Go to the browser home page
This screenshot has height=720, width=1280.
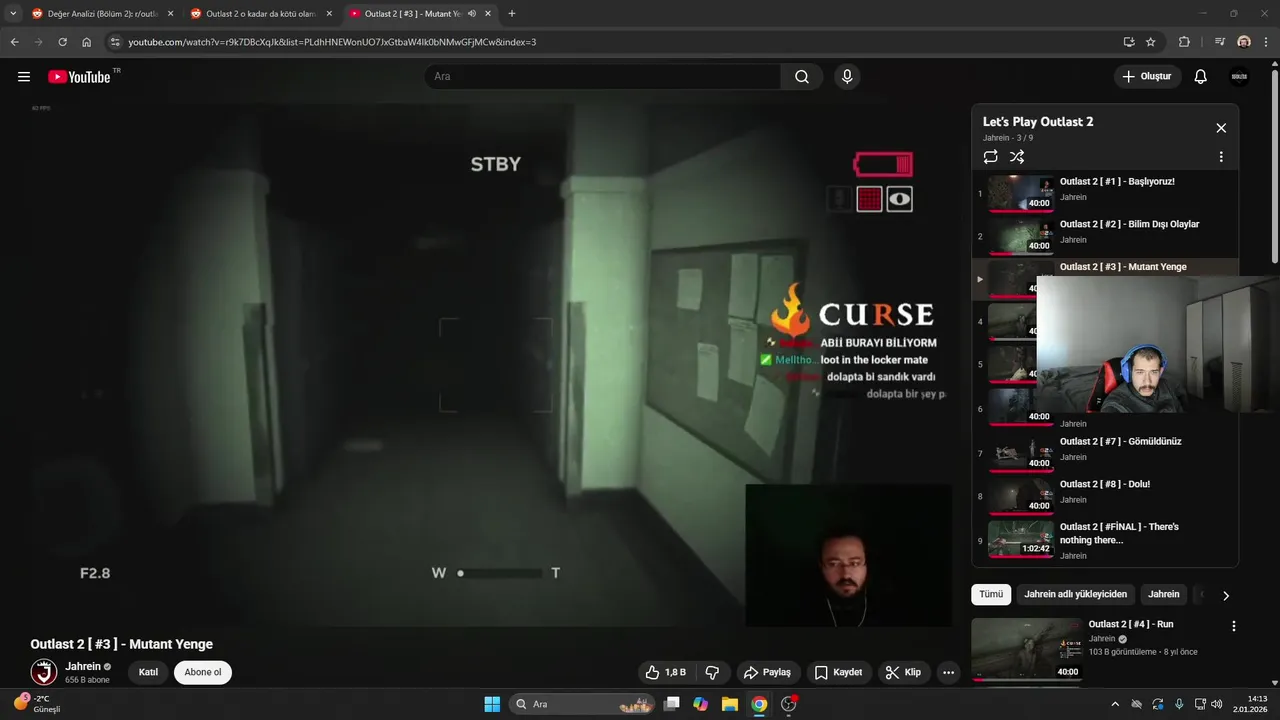click(x=86, y=42)
